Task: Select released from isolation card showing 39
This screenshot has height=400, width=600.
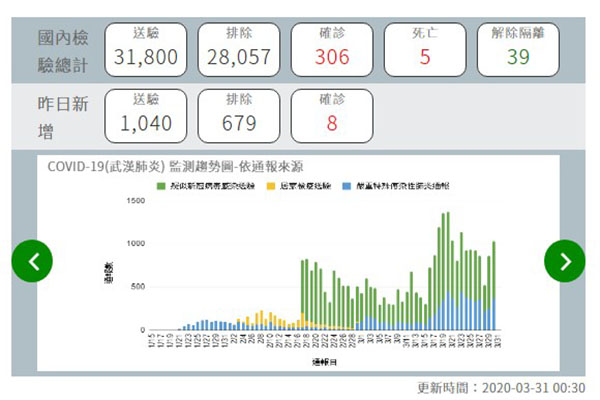Action: [x=518, y=49]
